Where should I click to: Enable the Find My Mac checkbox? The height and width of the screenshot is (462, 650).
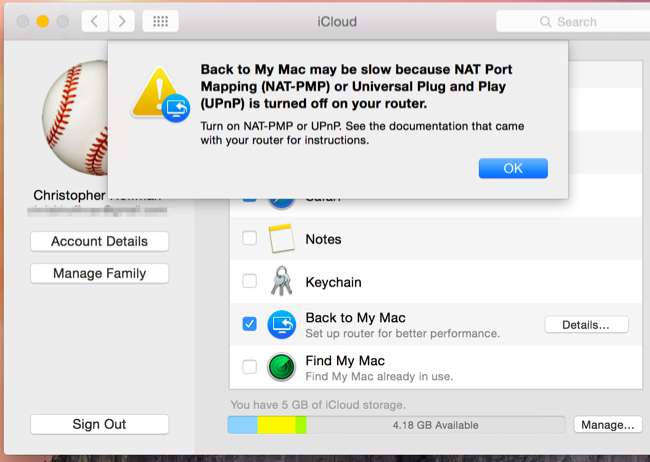(249, 367)
